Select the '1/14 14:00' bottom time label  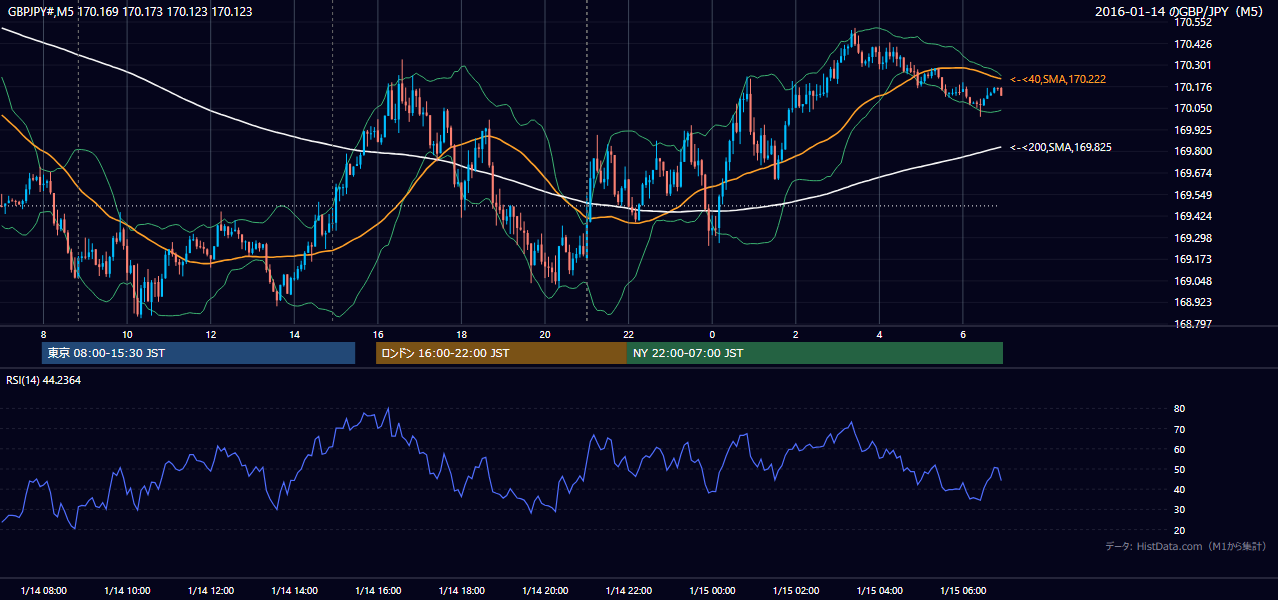click(294, 590)
